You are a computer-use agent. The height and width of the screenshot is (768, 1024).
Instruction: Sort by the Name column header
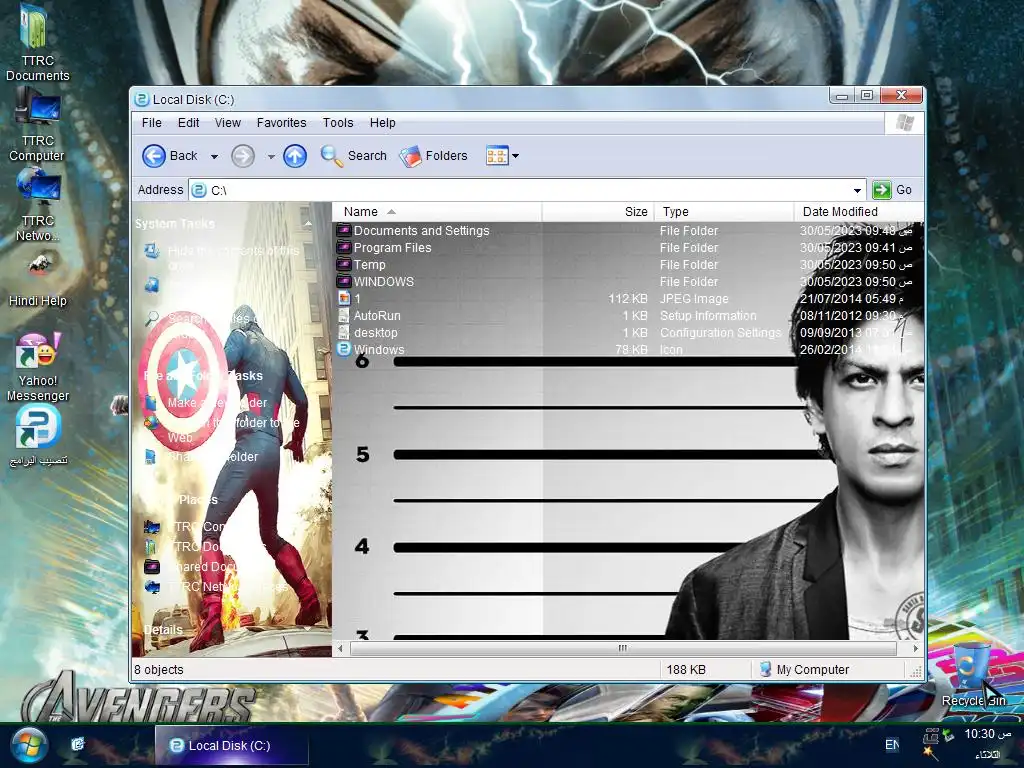[x=438, y=212]
